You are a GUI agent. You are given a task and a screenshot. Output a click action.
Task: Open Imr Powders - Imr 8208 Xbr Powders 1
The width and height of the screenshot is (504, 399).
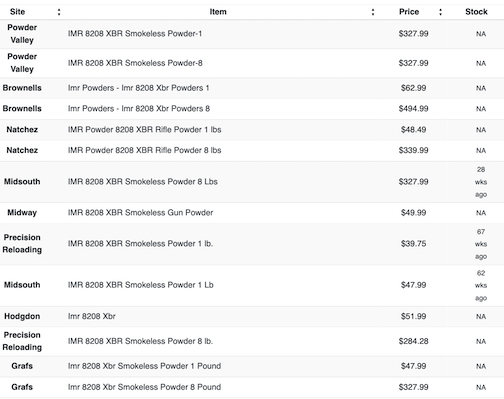point(138,88)
